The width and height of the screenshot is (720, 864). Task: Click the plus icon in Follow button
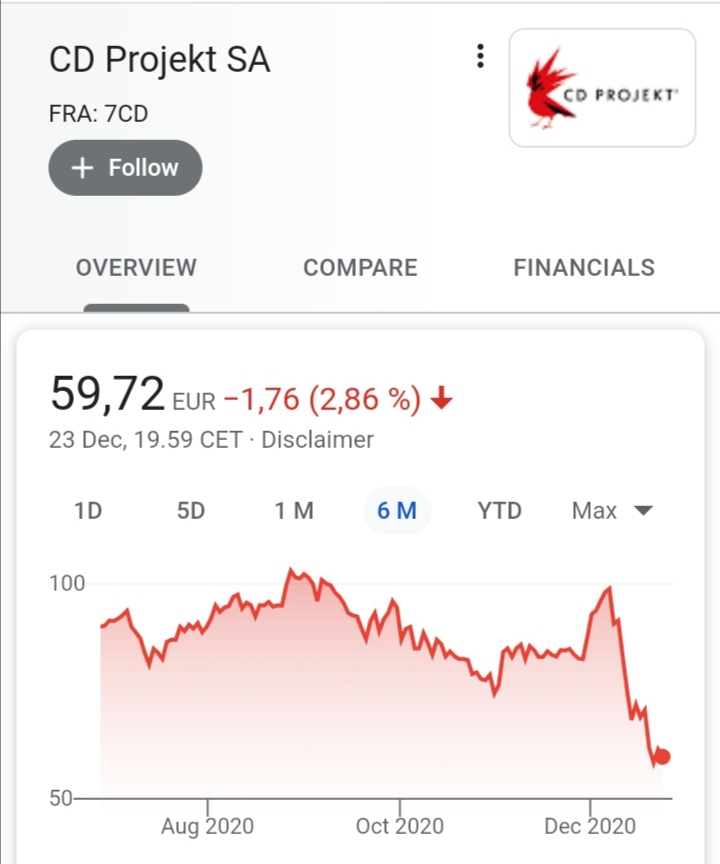tap(83, 168)
